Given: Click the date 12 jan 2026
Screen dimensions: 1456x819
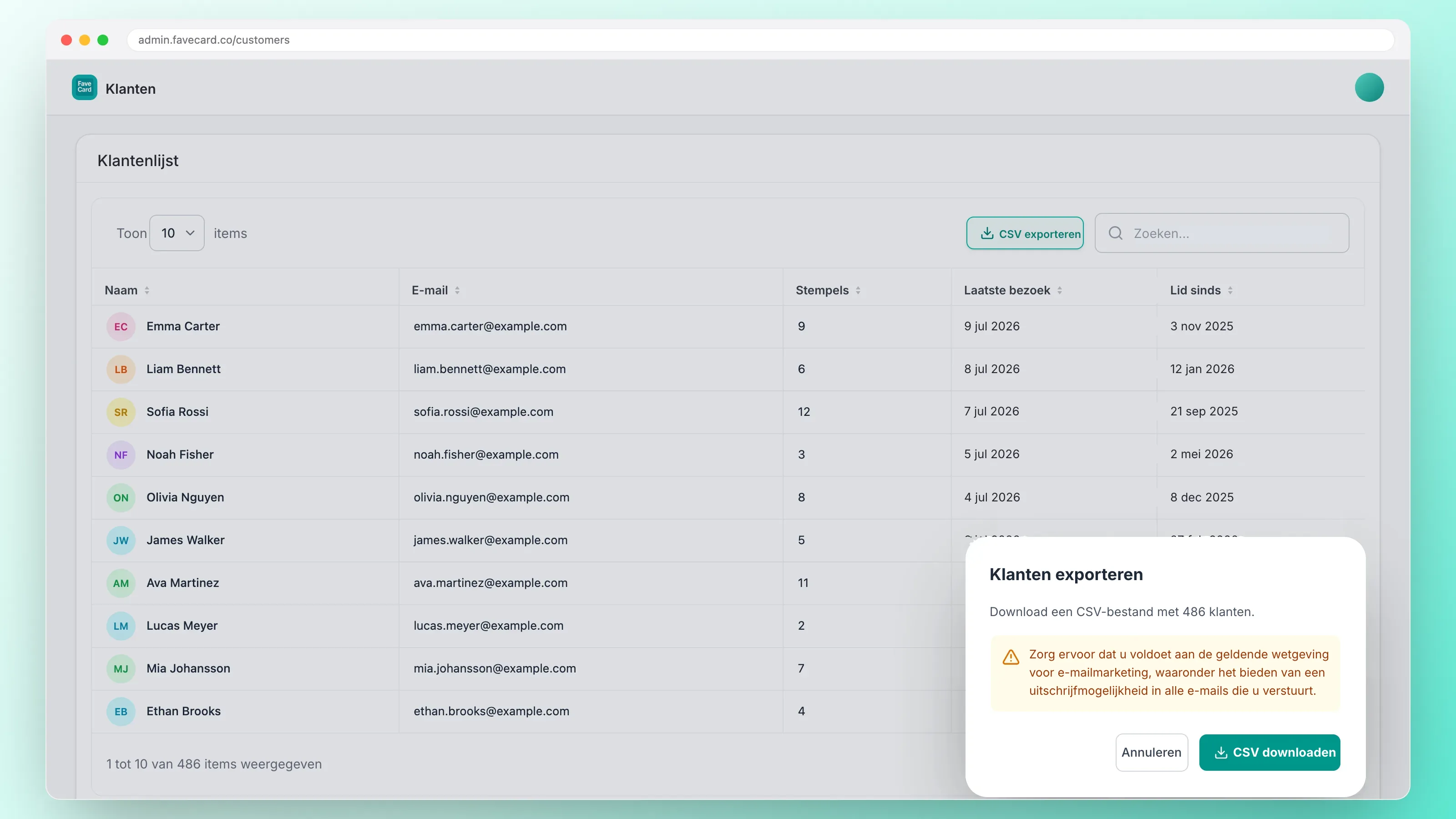Looking at the screenshot, I should tap(1202, 369).
